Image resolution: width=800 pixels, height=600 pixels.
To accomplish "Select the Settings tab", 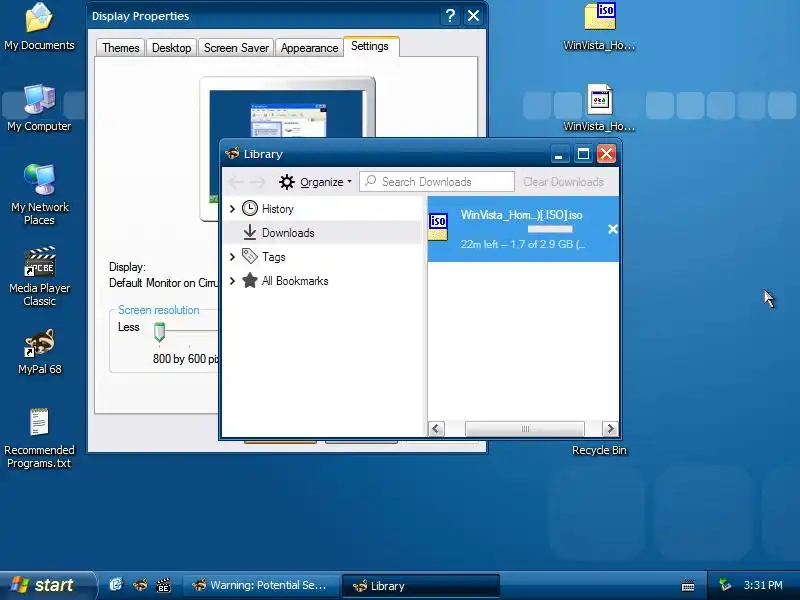I will pyautogui.click(x=370, y=46).
